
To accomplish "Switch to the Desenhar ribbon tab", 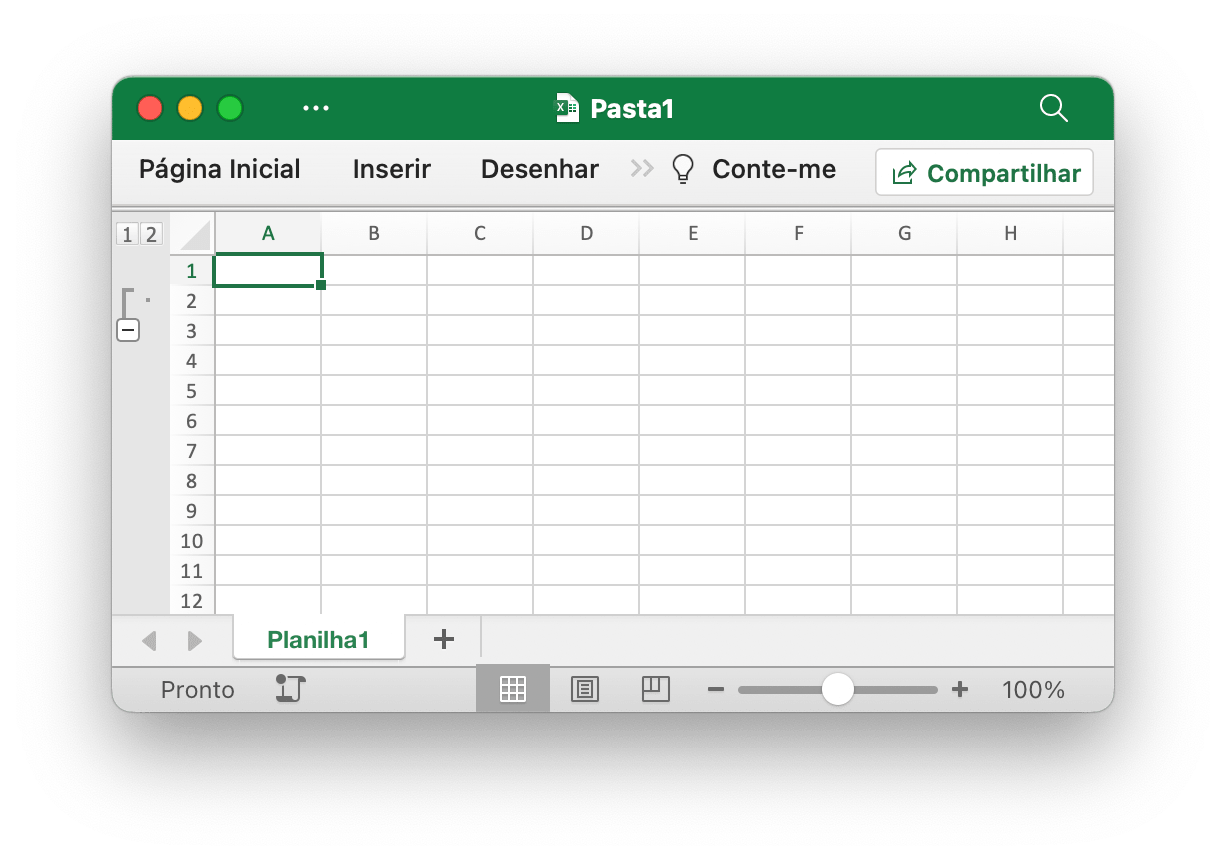I will (540, 169).
